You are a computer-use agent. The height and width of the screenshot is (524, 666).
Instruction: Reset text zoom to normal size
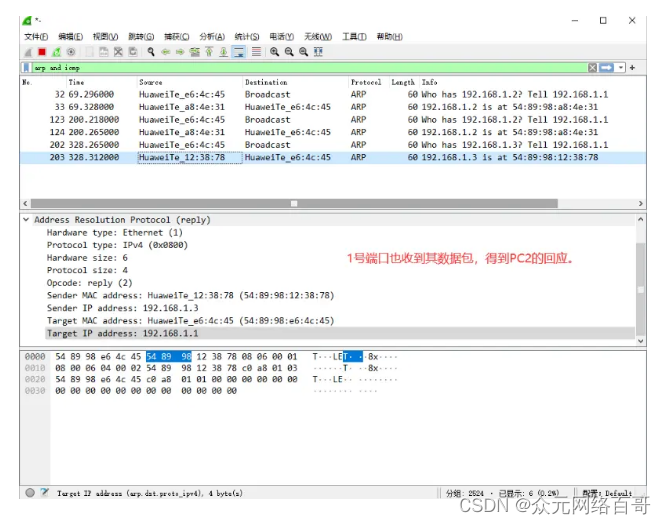303,52
